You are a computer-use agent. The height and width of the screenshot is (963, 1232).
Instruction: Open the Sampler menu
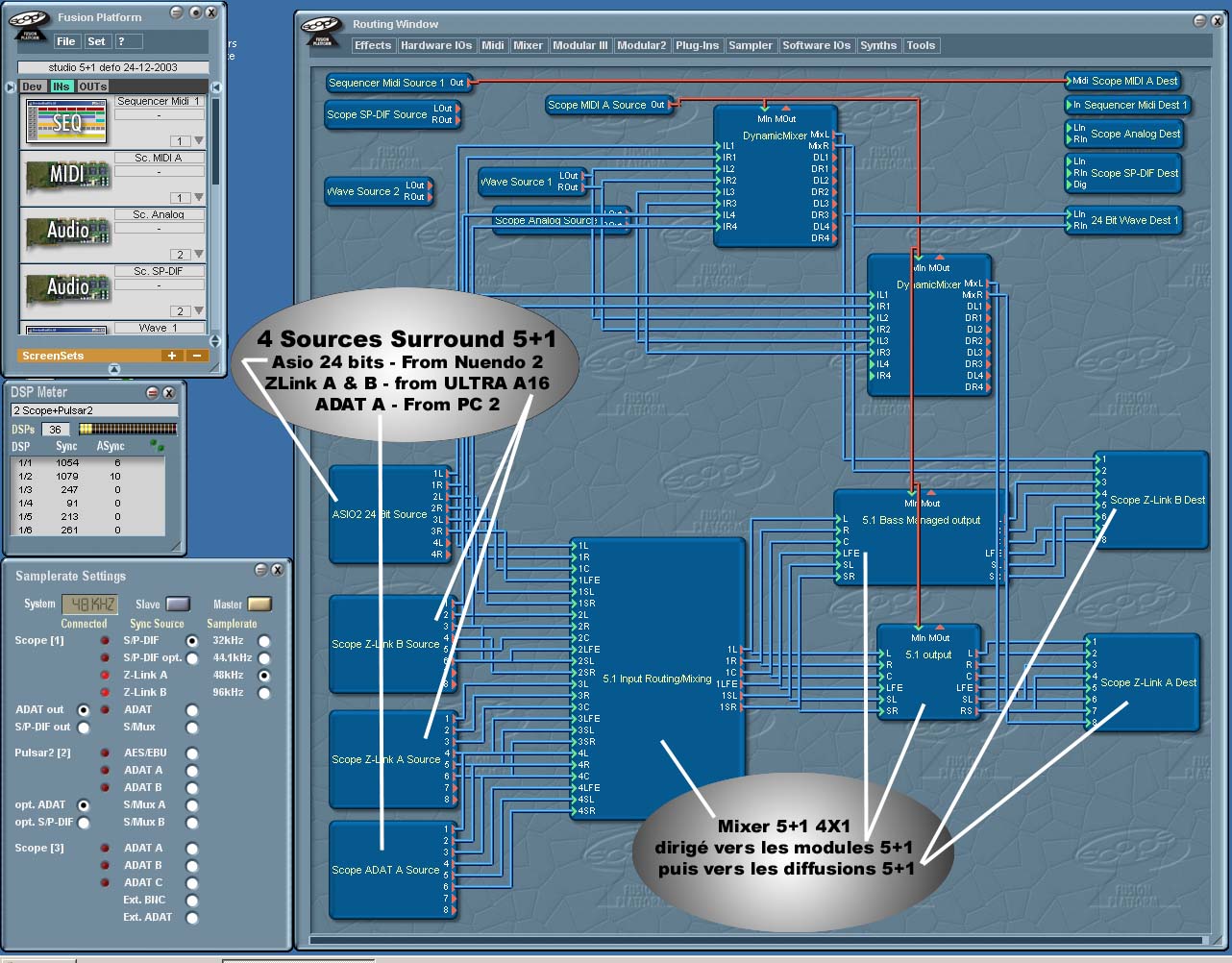pyautogui.click(x=751, y=45)
